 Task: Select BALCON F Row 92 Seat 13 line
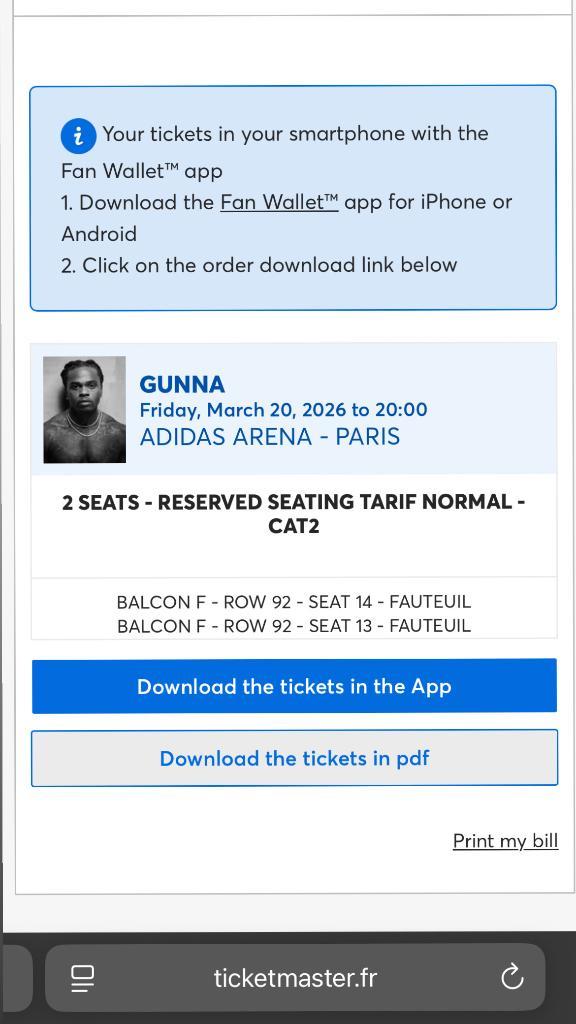click(294, 625)
